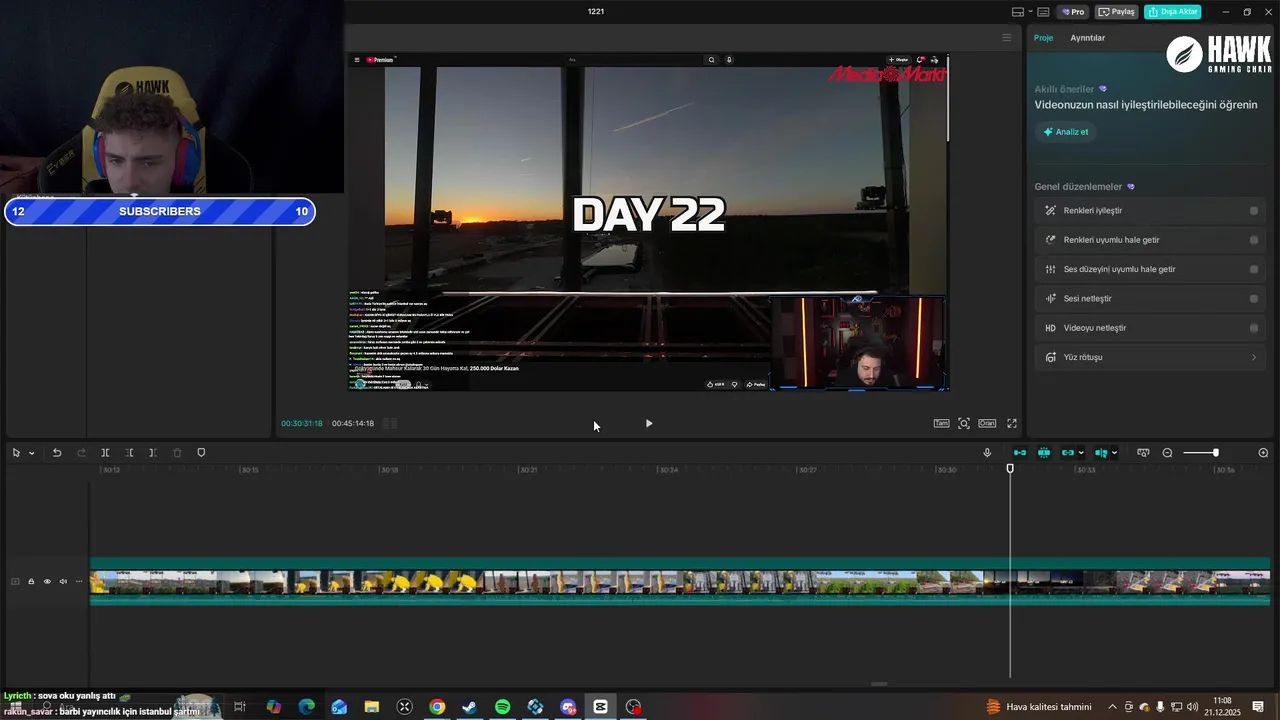Click the Dışa Aktar export button
This screenshot has width=1280, height=720.
[x=1173, y=12]
